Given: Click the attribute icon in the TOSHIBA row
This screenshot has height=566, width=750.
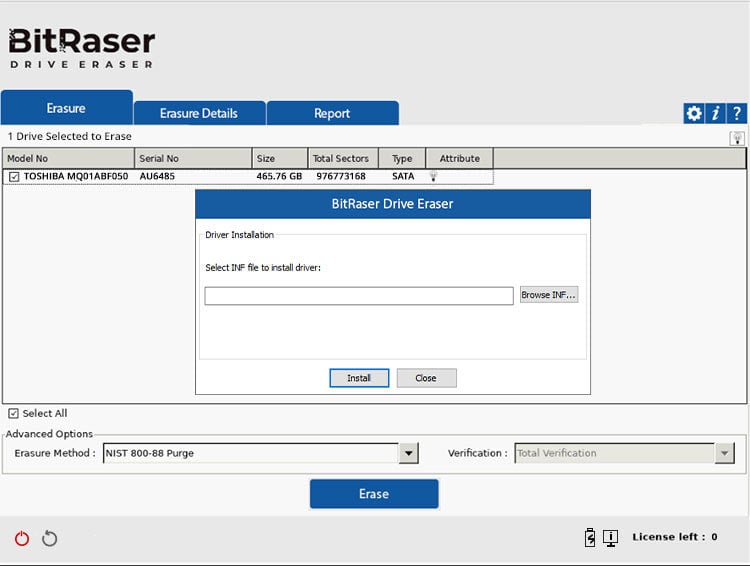Looking at the screenshot, I should 433,177.
